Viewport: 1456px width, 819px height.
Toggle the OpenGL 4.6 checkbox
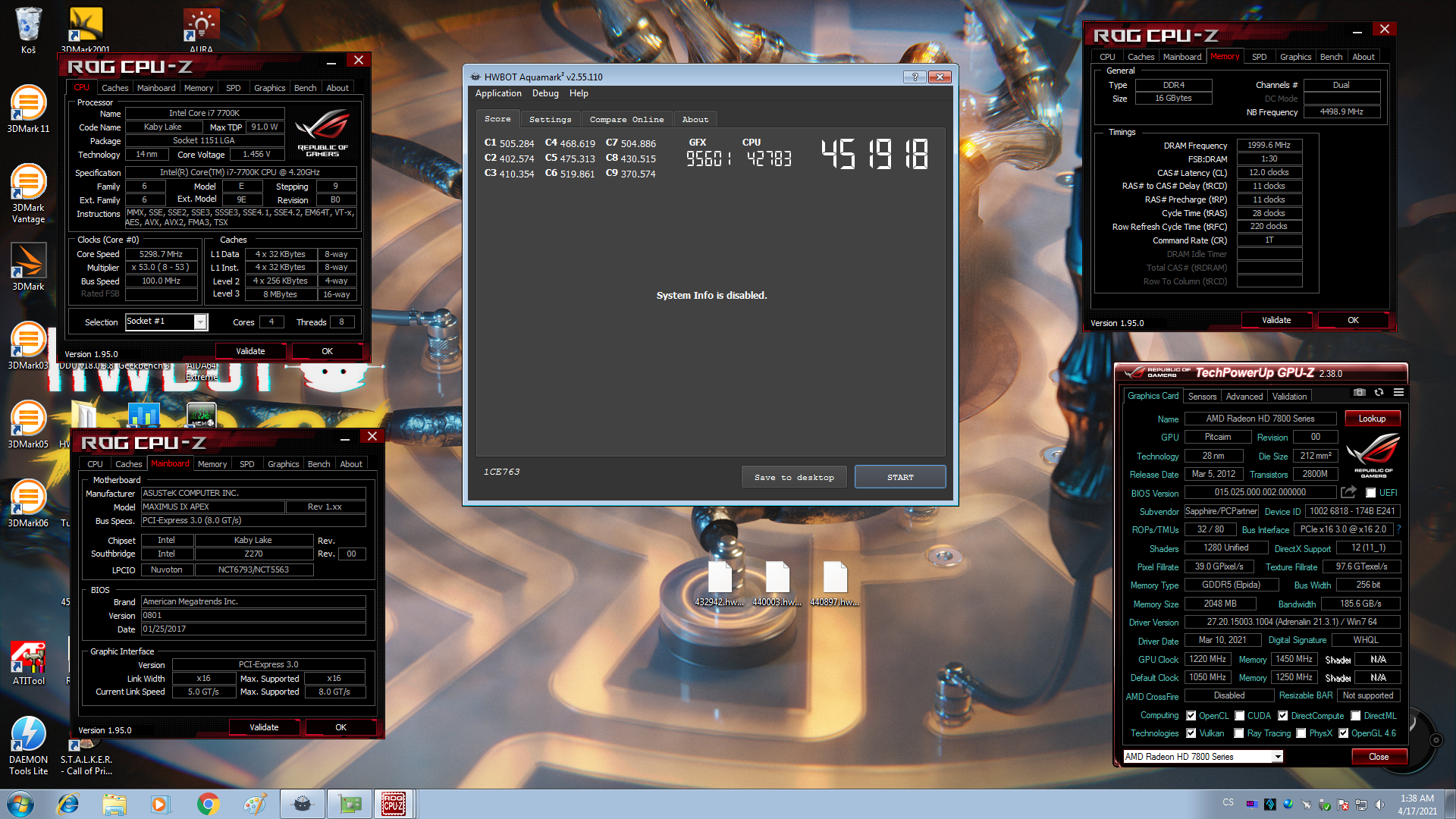[1343, 733]
